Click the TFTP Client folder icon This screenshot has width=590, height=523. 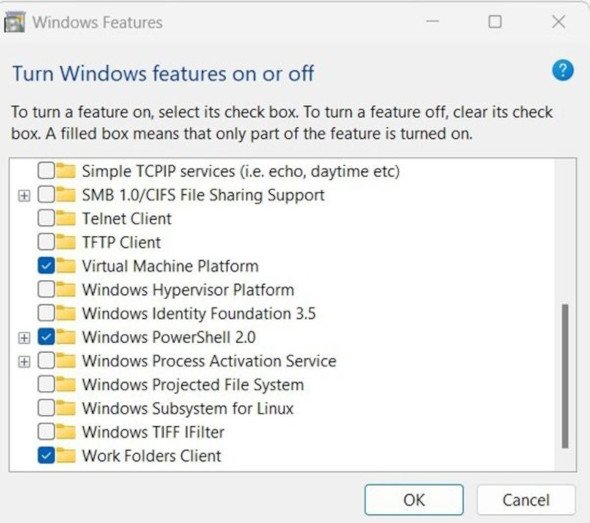(x=66, y=242)
